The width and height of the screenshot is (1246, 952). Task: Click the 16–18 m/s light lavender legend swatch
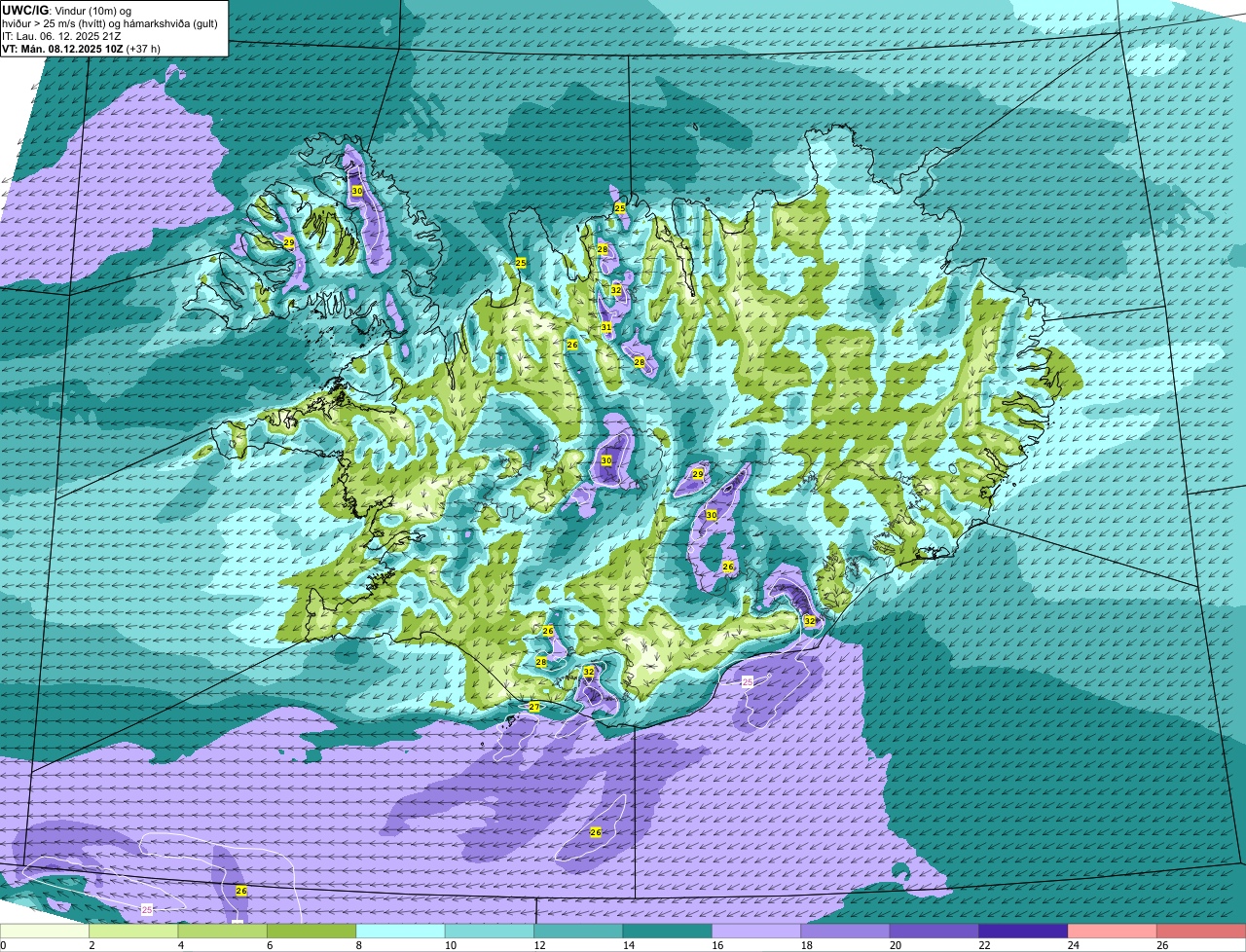756,932
